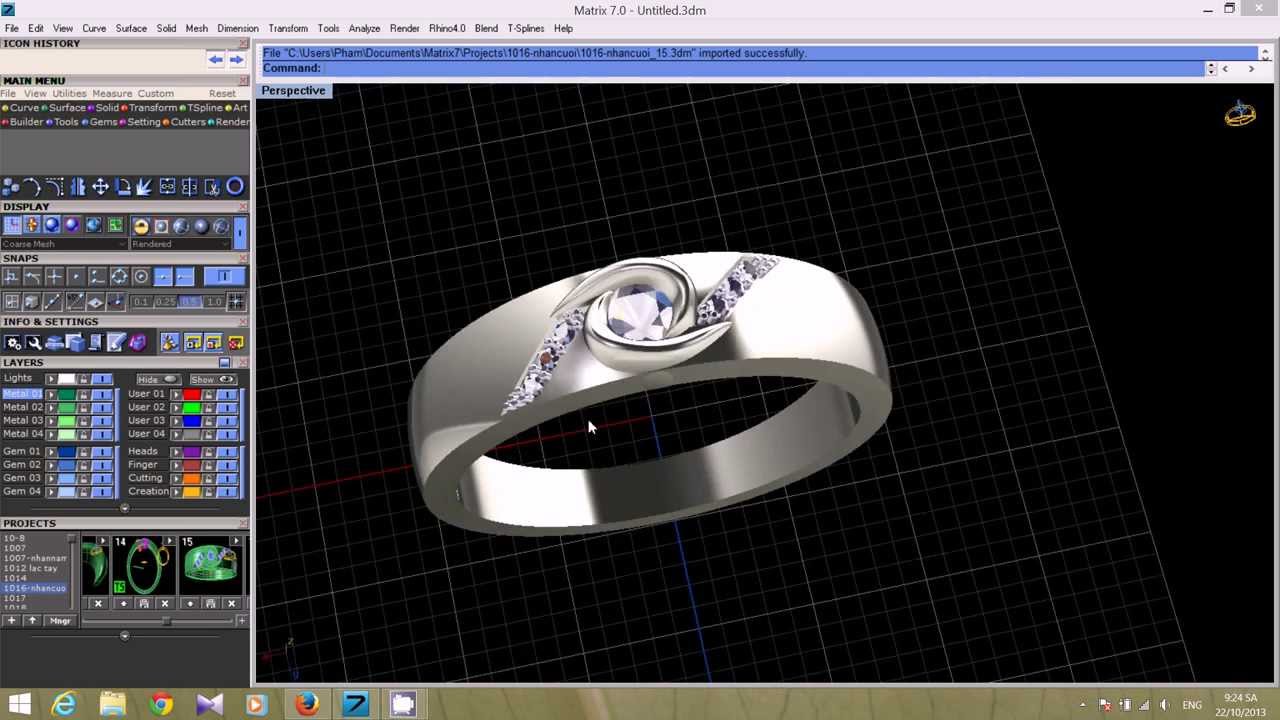Click the gear settings icon in Info & Settings
This screenshot has width=1280, height=720.
click(14, 341)
